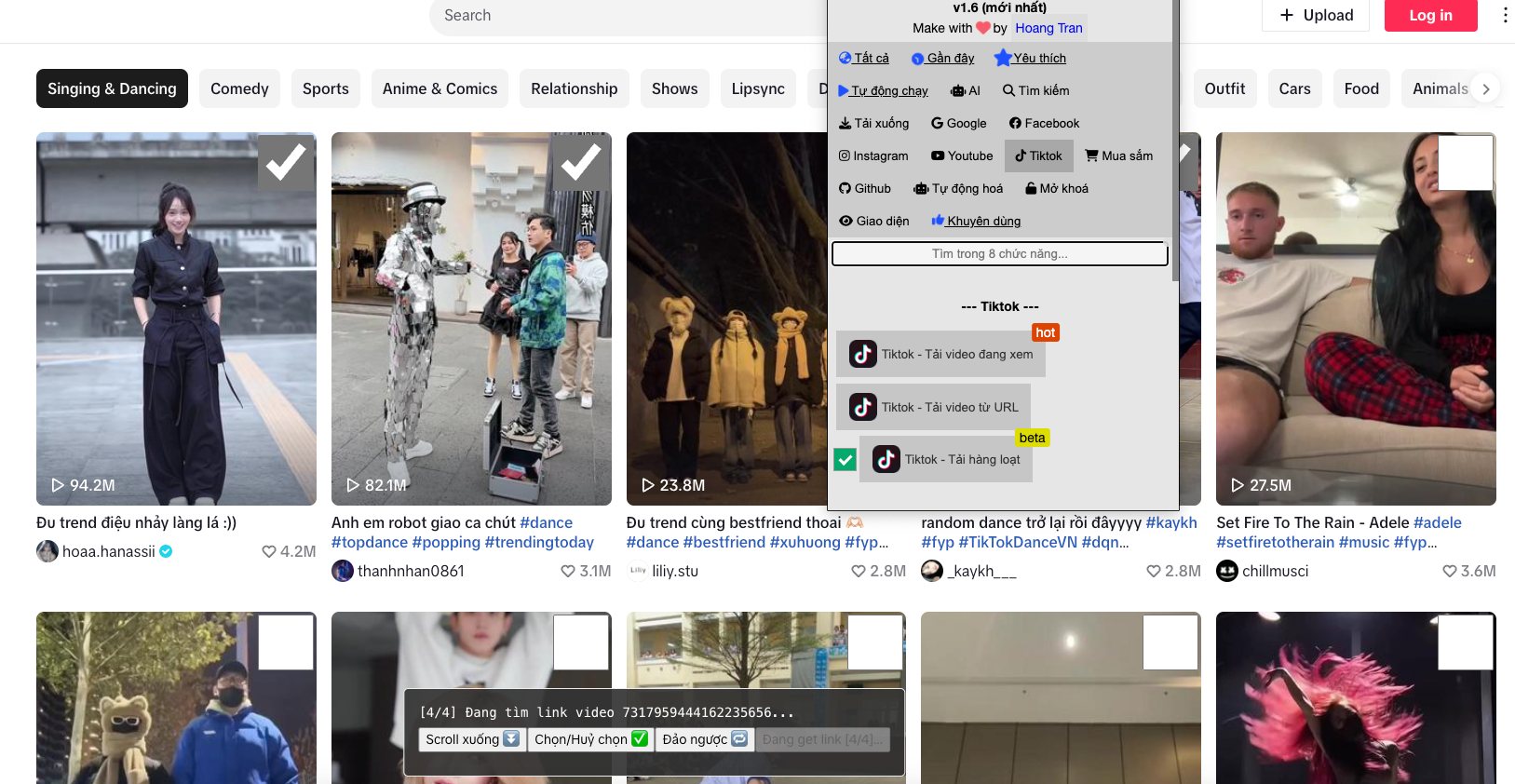Run Tiktok - Tải video đang xem
Image resolution: width=1515 pixels, height=784 pixels.
pos(940,354)
